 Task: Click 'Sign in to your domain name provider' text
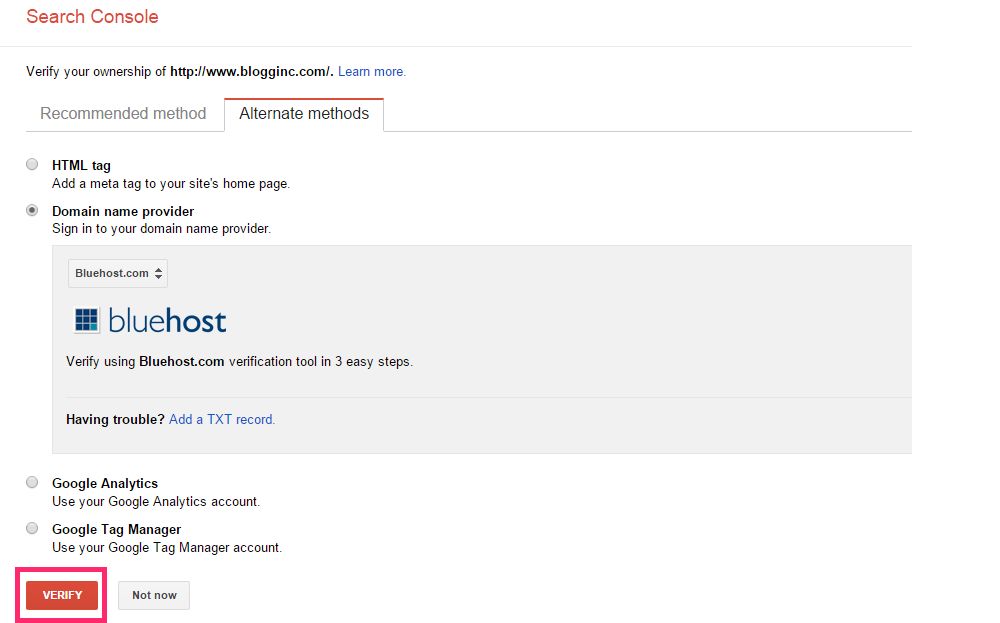point(161,228)
